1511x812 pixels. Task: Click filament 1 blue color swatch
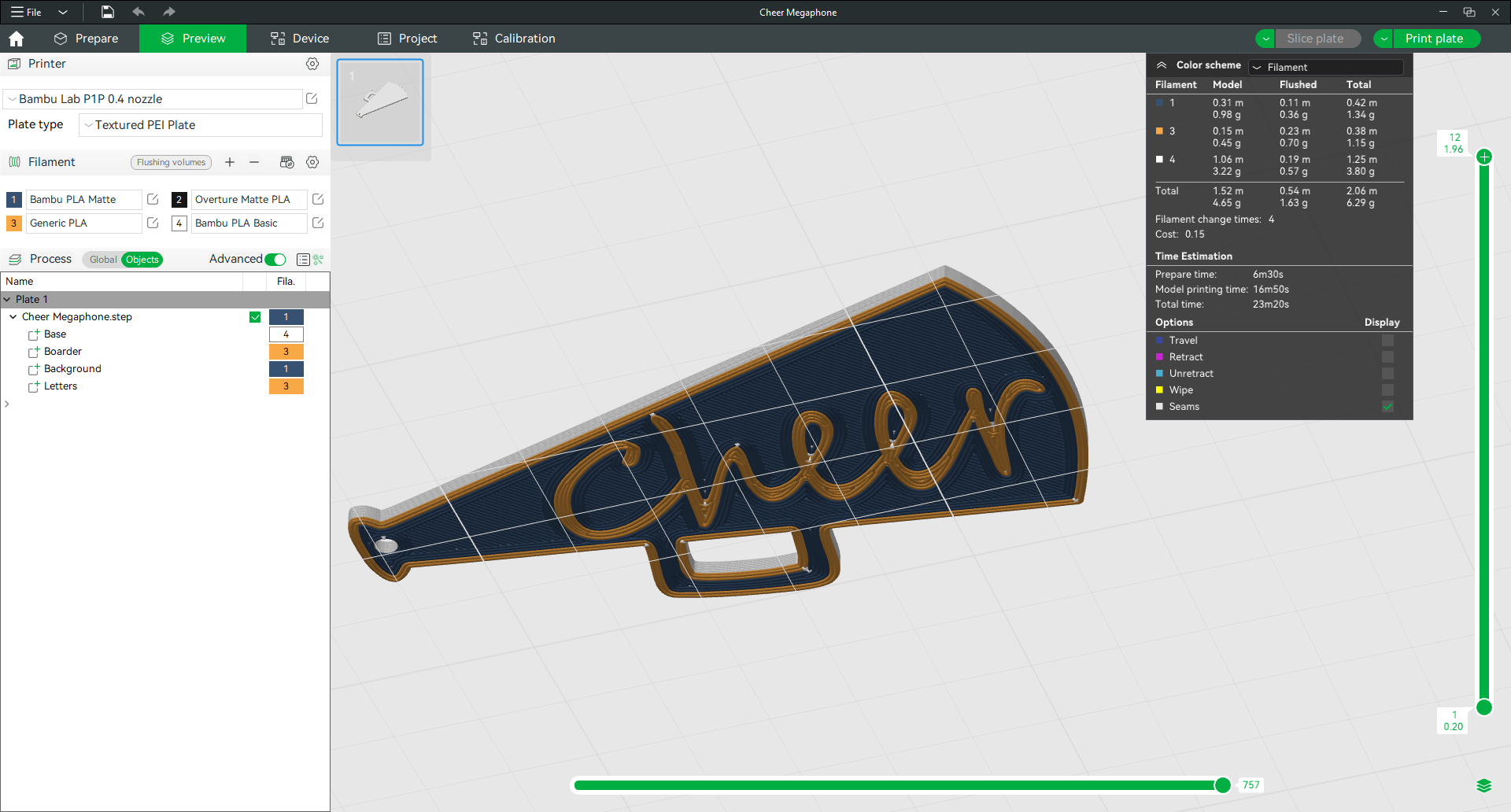click(x=14, y=200)
